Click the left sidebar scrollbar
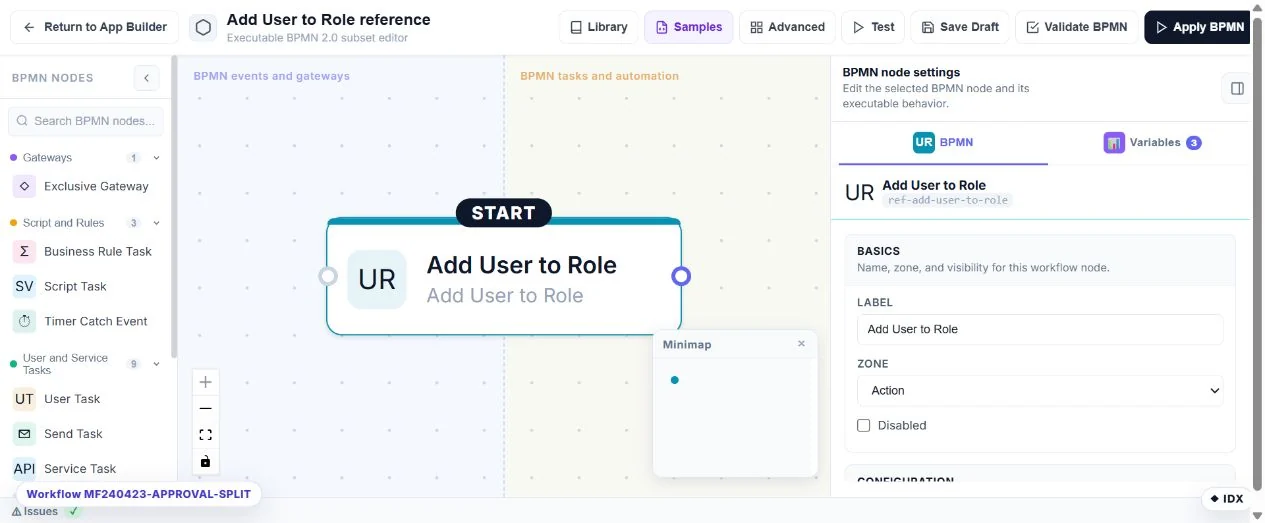Image resolution: width=1265 pixels, height=523 pixels. pos(175,208)
